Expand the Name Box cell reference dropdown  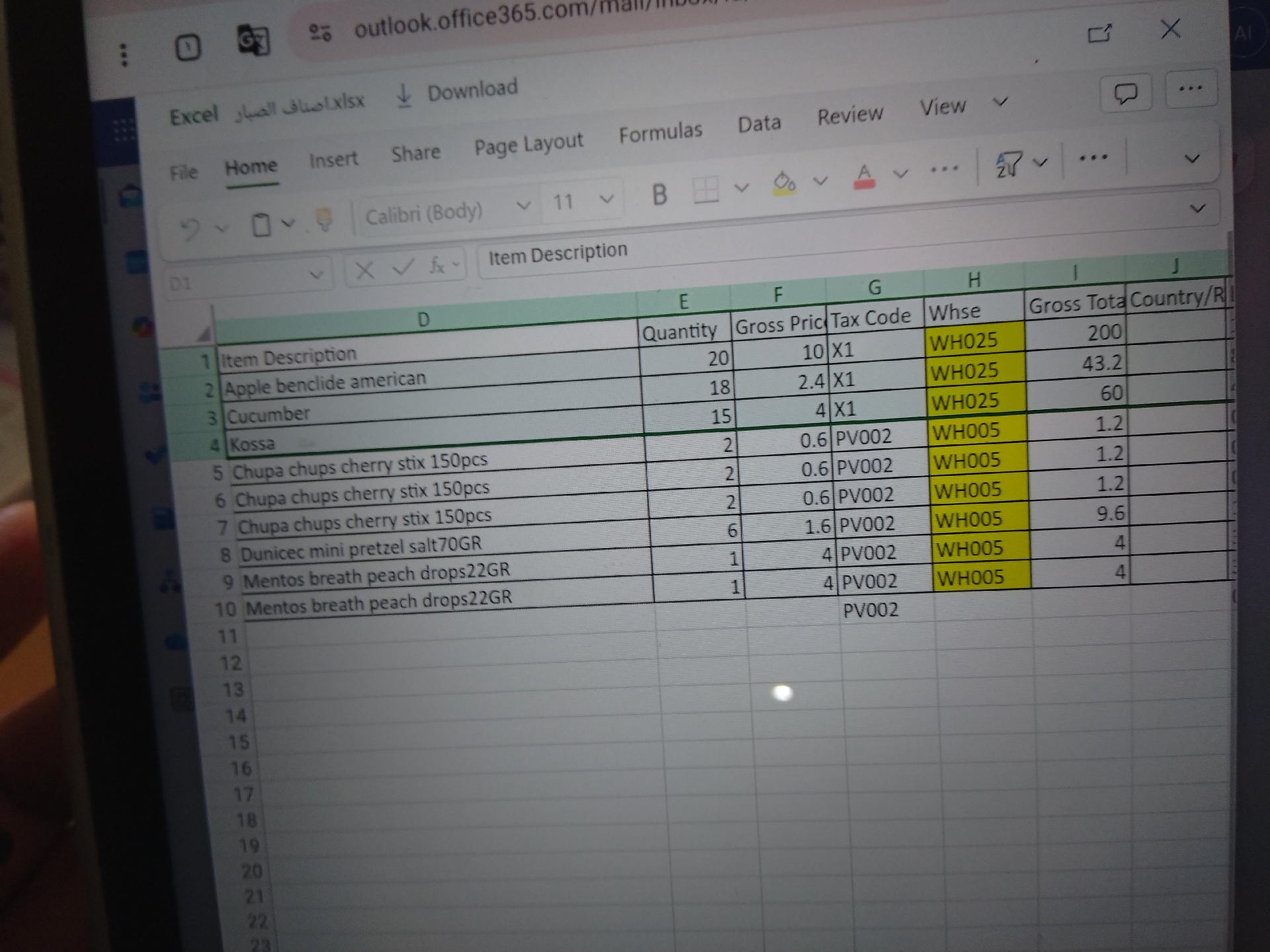[317, 274]
